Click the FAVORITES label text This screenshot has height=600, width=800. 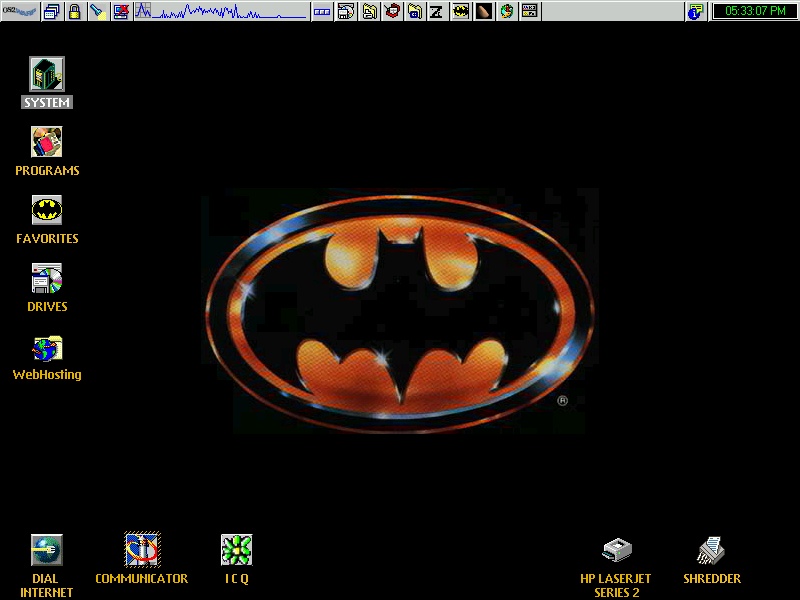[x=47, y=238]
